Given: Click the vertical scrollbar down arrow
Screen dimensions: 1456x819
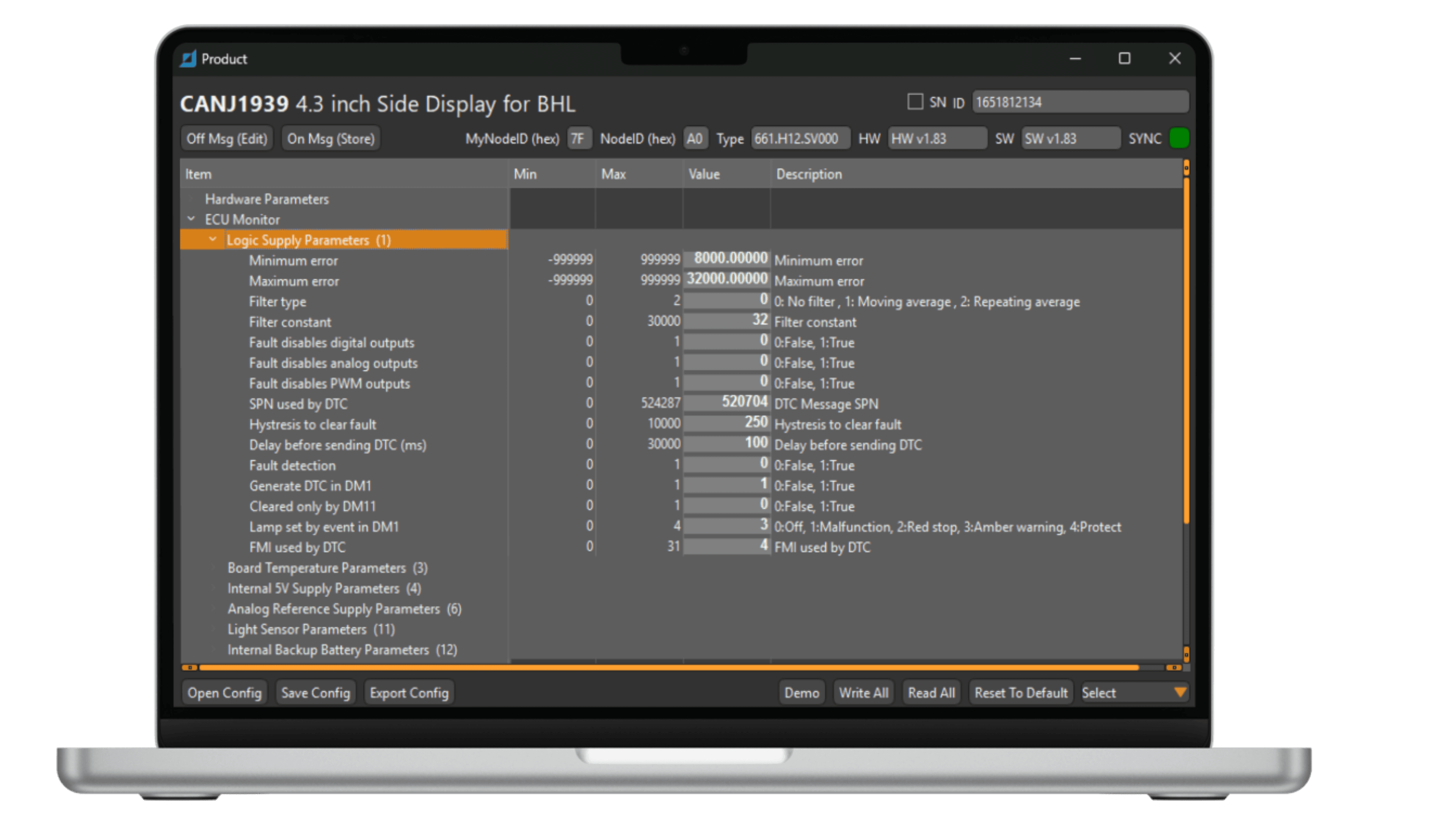Looking at the screenshot, I should click(1186, 655).
